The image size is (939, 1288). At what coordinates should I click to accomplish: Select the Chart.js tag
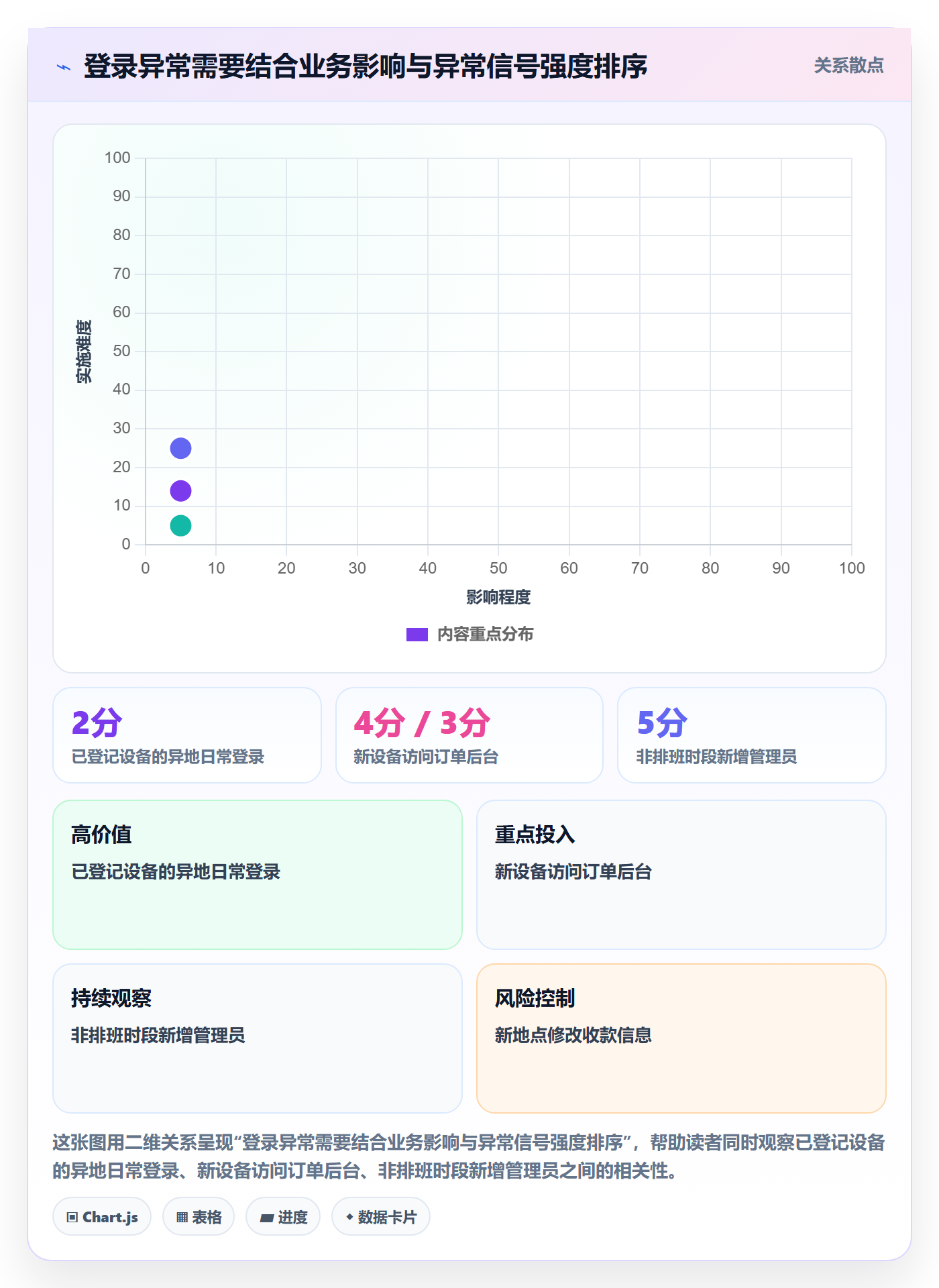(102, 1217)
